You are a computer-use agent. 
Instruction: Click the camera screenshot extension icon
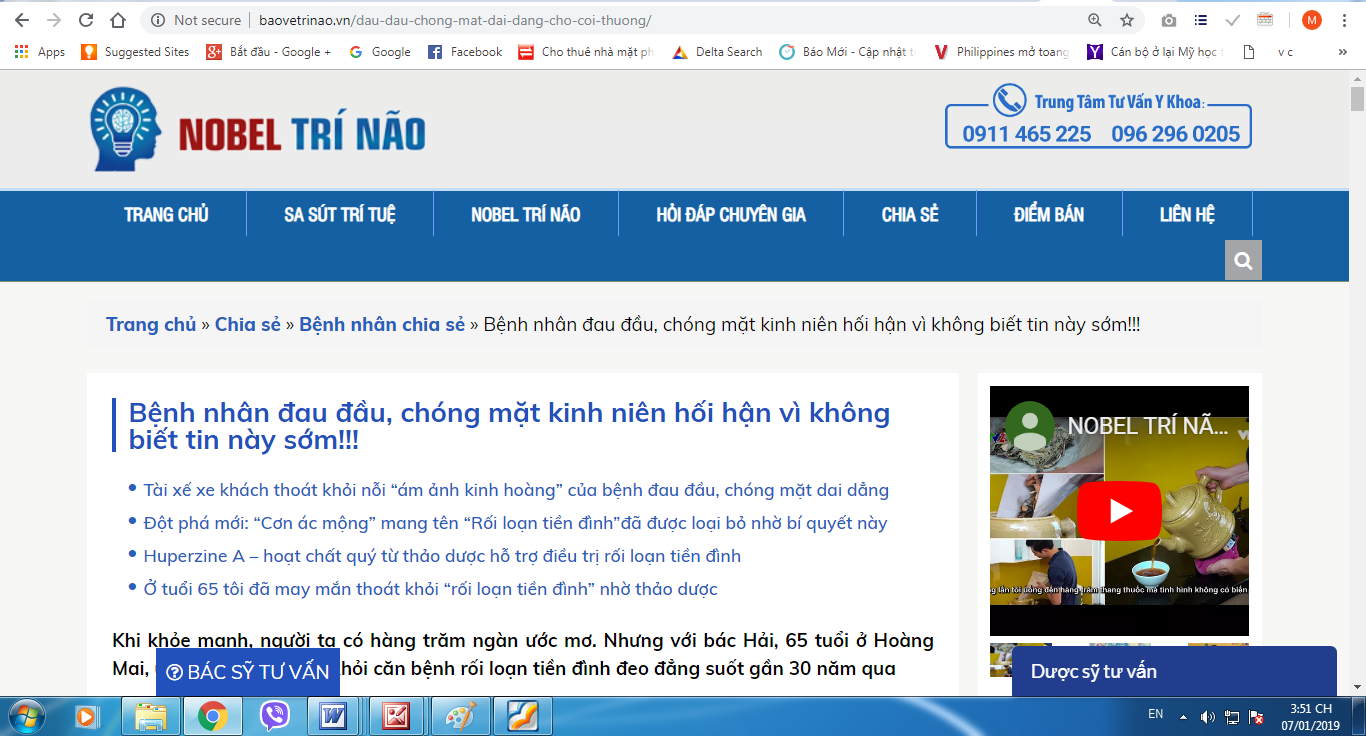click(1168, 20)
